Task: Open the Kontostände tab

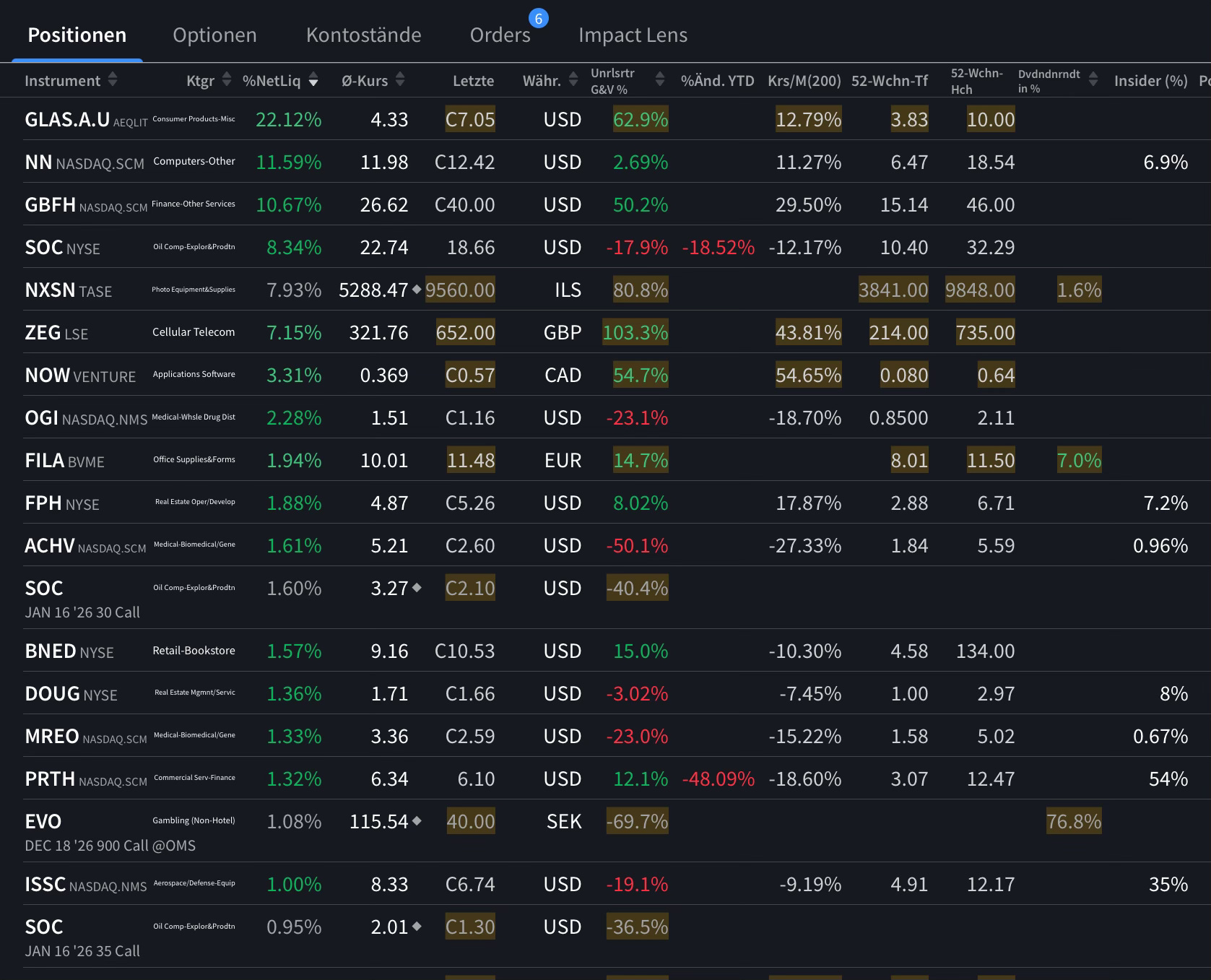Action: [x=363, y=35]
